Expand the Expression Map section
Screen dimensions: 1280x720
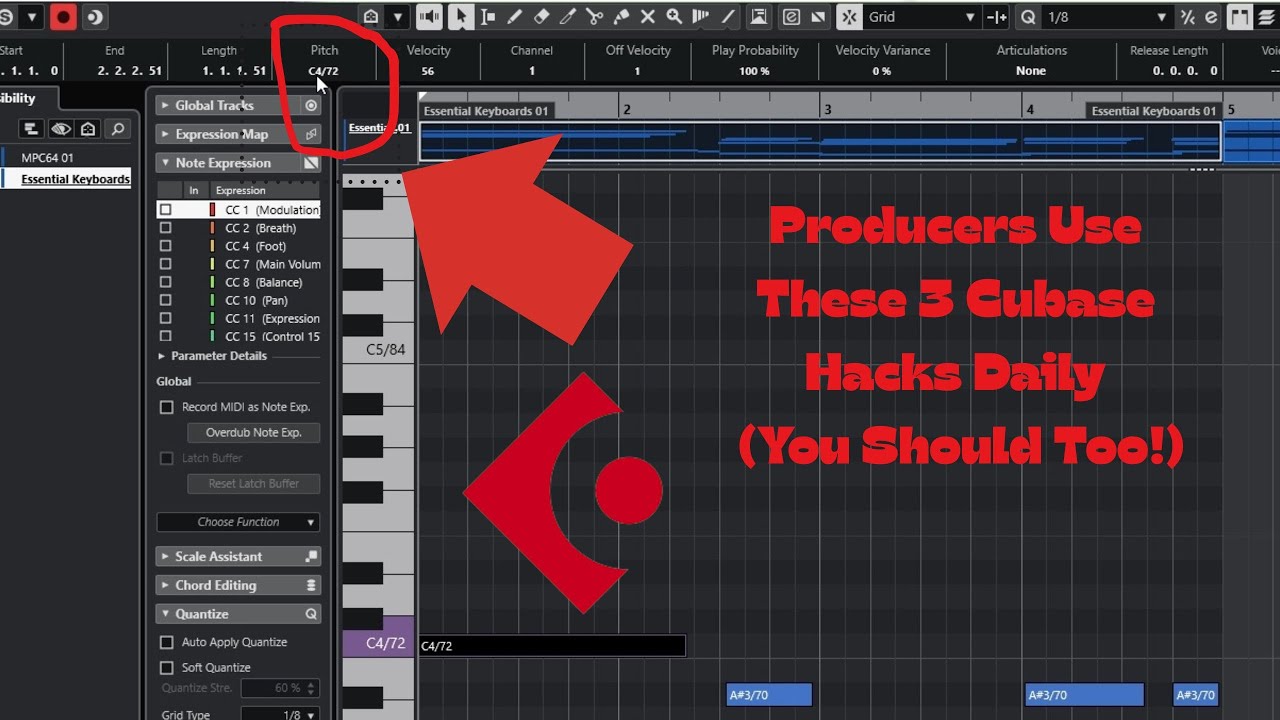[x=165, y=134]
